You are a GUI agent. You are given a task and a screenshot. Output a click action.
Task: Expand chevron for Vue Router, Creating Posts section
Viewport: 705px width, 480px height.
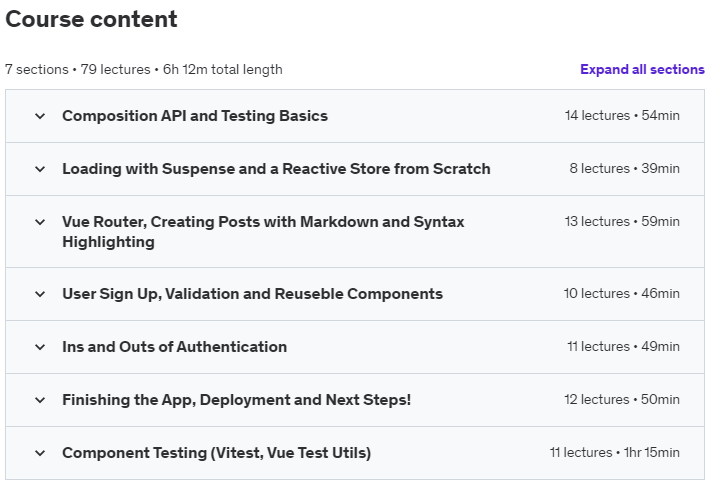coord(40,222)
